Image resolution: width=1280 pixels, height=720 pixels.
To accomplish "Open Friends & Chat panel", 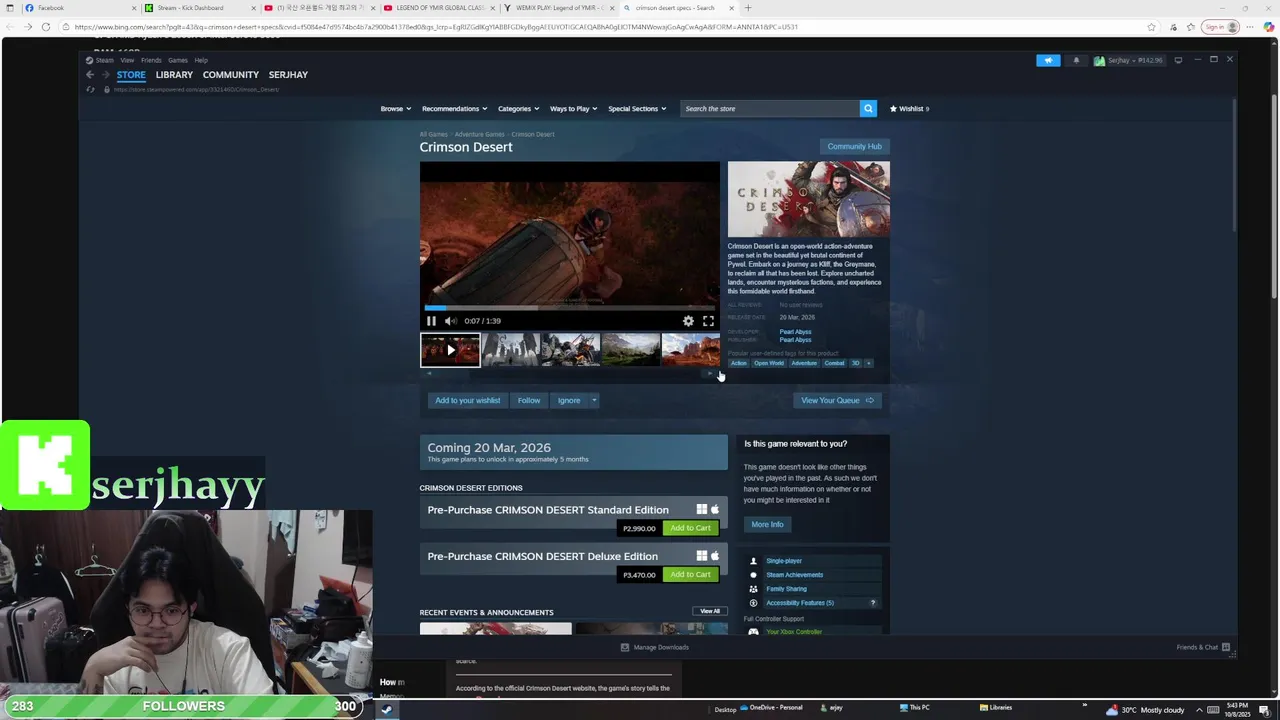I will (x=1203, y=647).
